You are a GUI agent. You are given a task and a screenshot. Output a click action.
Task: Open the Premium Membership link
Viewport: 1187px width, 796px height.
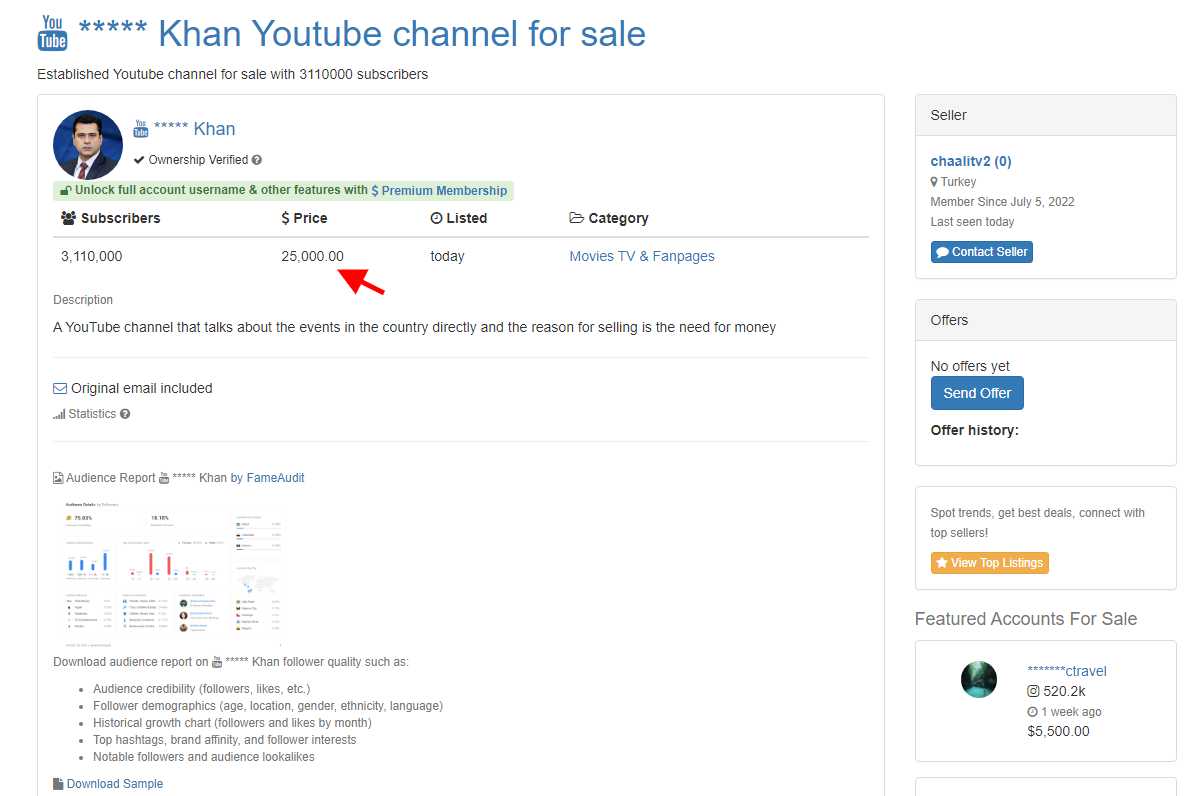click(439, 191)
